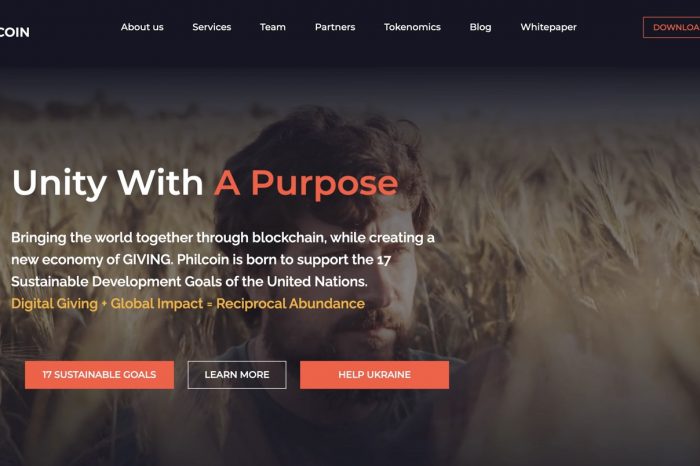Click the orange 'A Purpose' heading text

306,183
